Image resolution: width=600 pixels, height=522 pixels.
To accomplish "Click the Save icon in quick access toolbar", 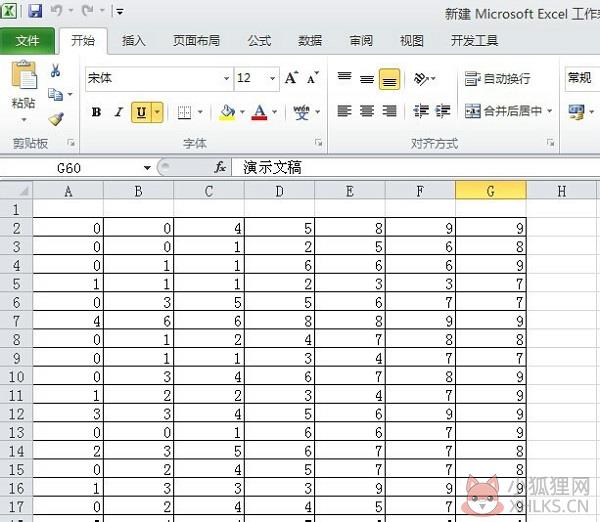I will [x=35, y=11].
